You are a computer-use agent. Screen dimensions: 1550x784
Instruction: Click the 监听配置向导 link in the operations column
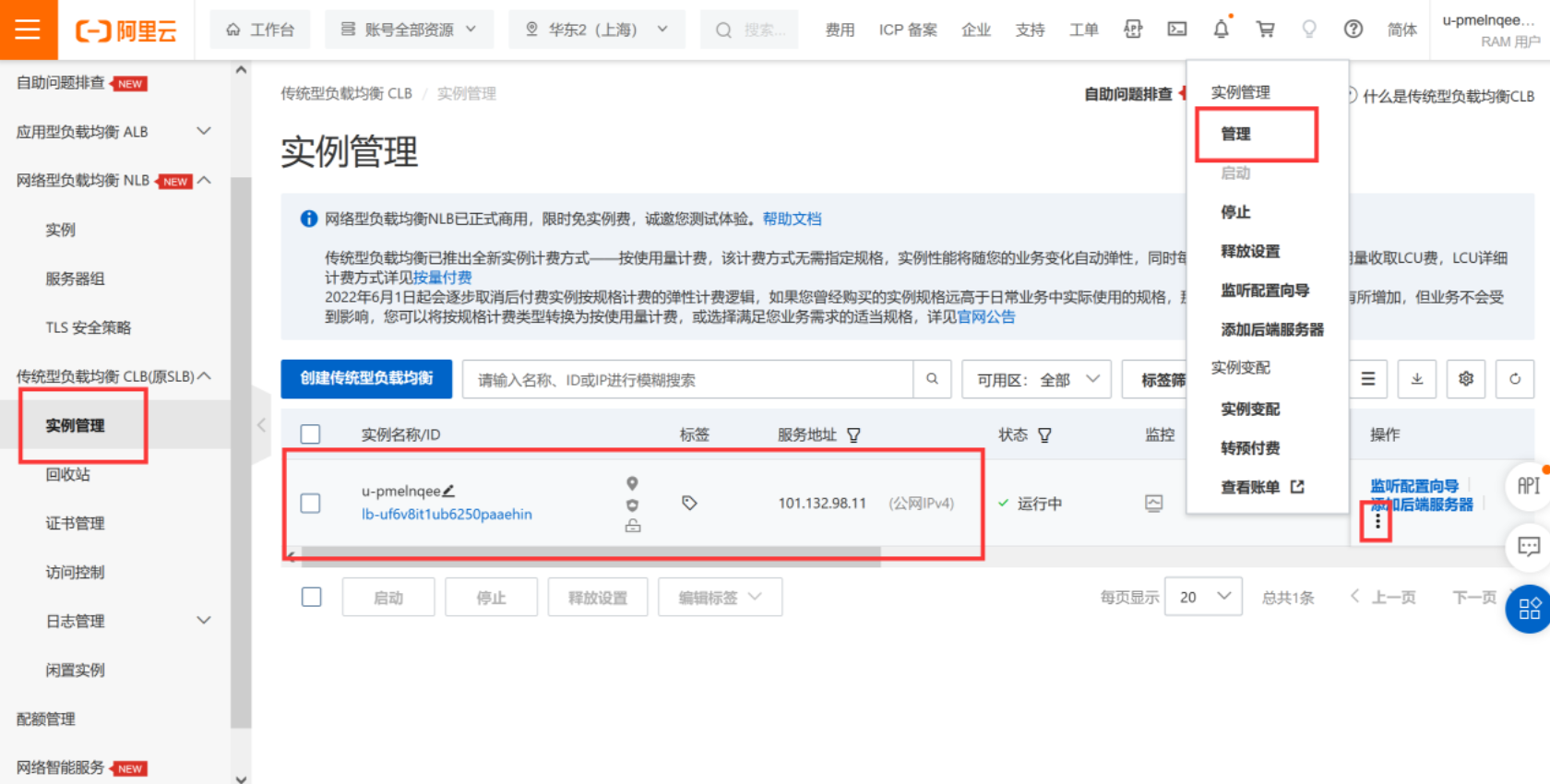click(x=1414, y=485)
